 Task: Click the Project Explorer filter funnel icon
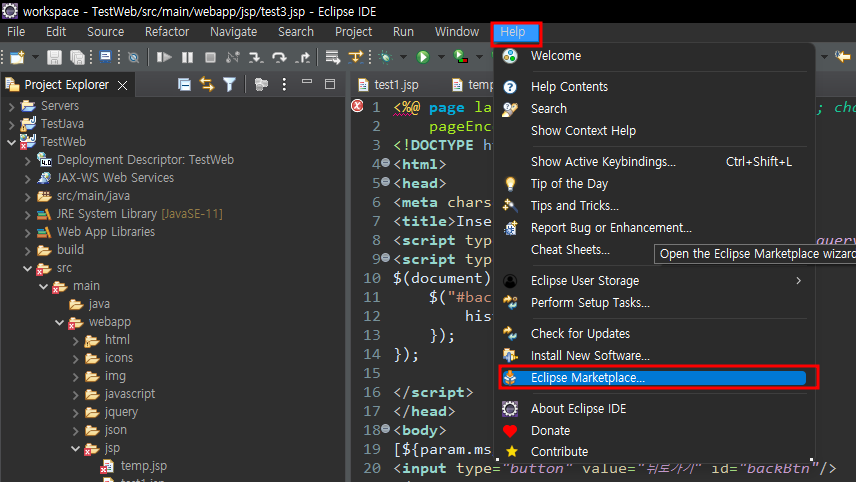point(229,85)
